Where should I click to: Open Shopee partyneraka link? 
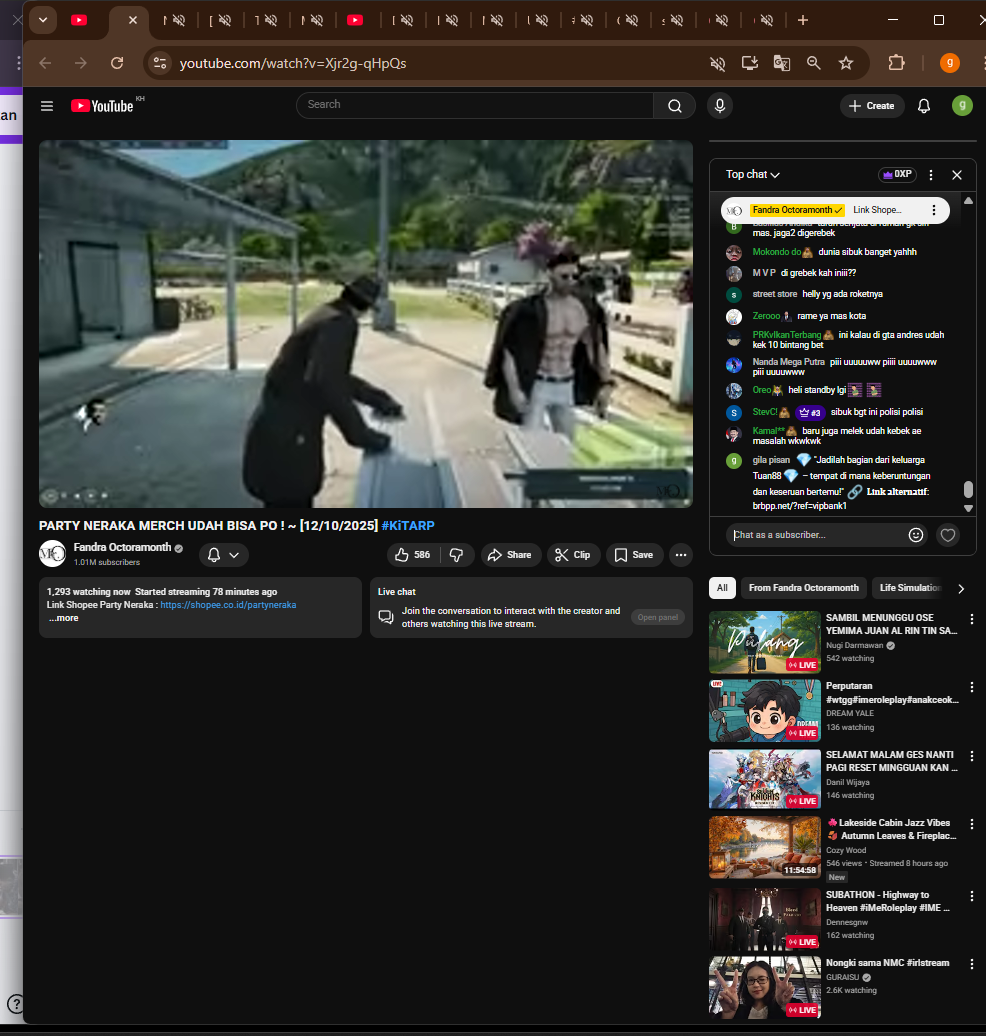[228, 605]
